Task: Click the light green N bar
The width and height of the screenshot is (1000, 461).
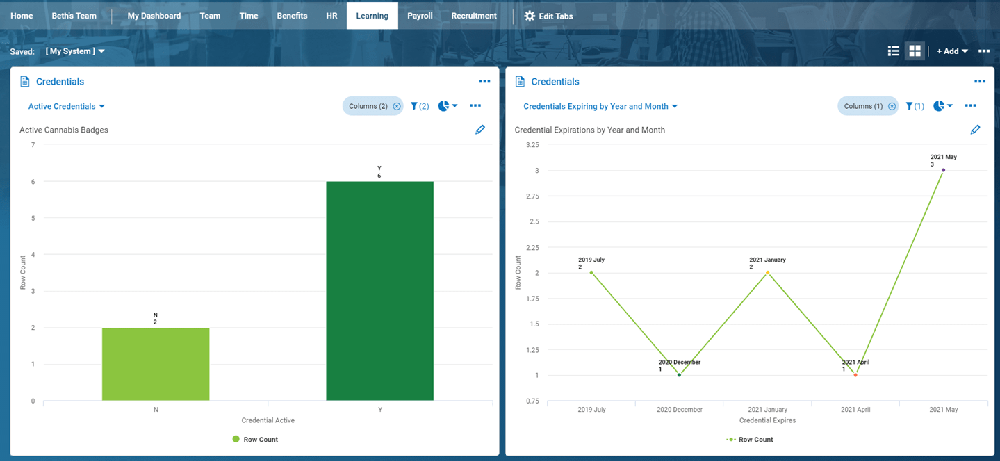Action: pyautogui.click(x=156, y=364)
